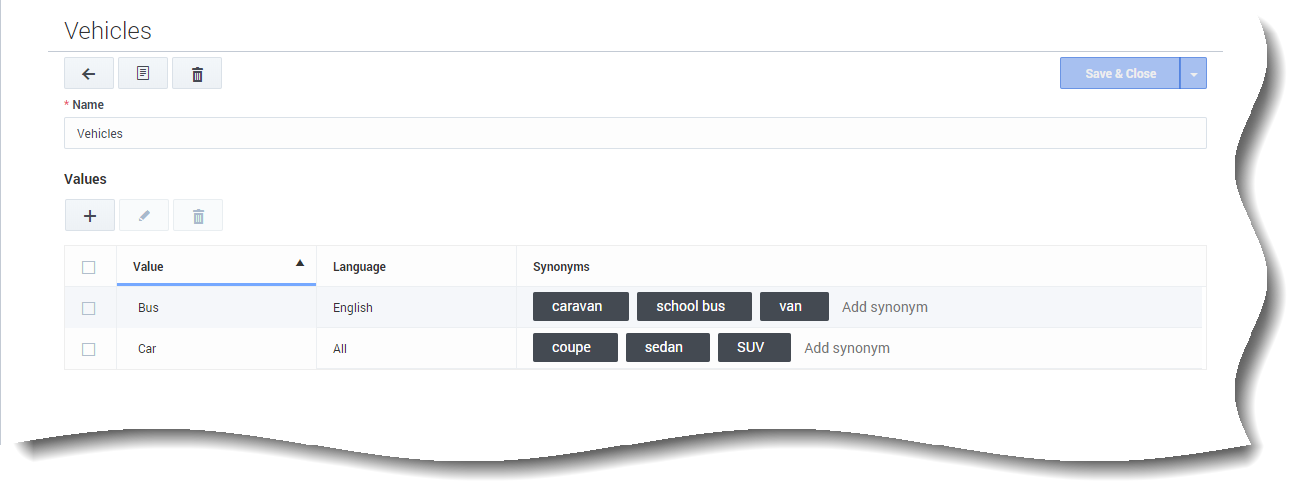Click the Save & Close button
Image resolution: width=1302 pixels, height=496 pixels.
tap(1120, 74)
